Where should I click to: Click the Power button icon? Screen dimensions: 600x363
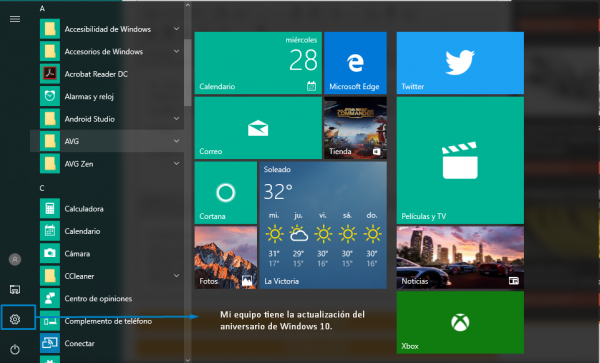pyautogui.click(x=15, y=349)
